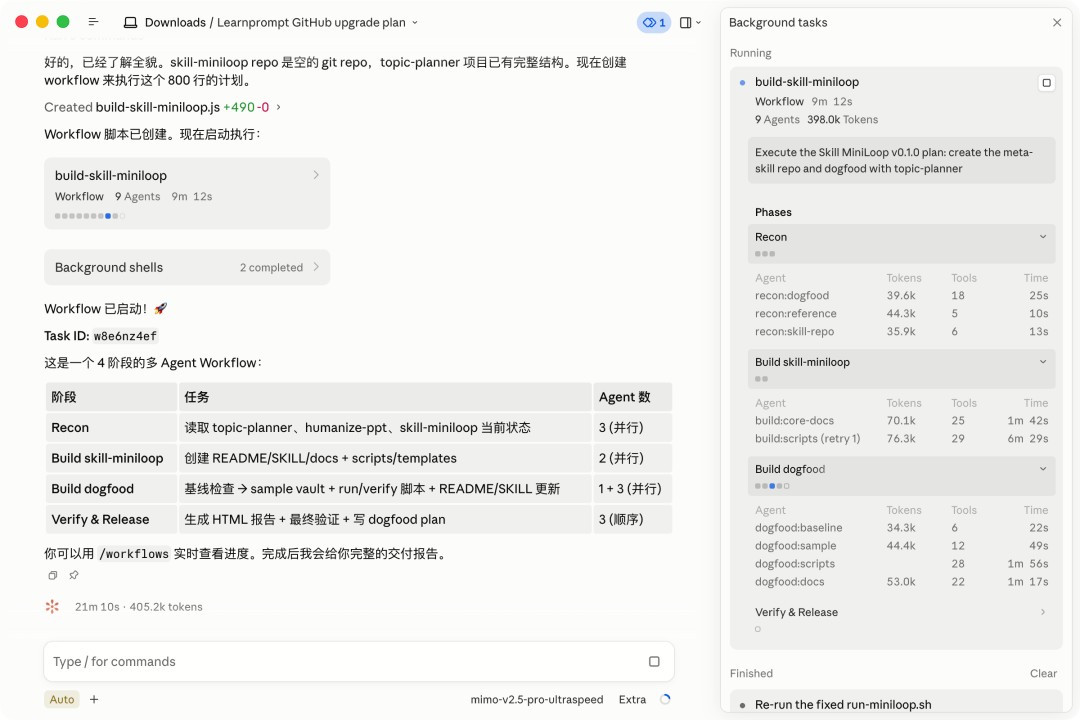
Task: Select the recon:dogfood agent row
Action: [902, 296]
